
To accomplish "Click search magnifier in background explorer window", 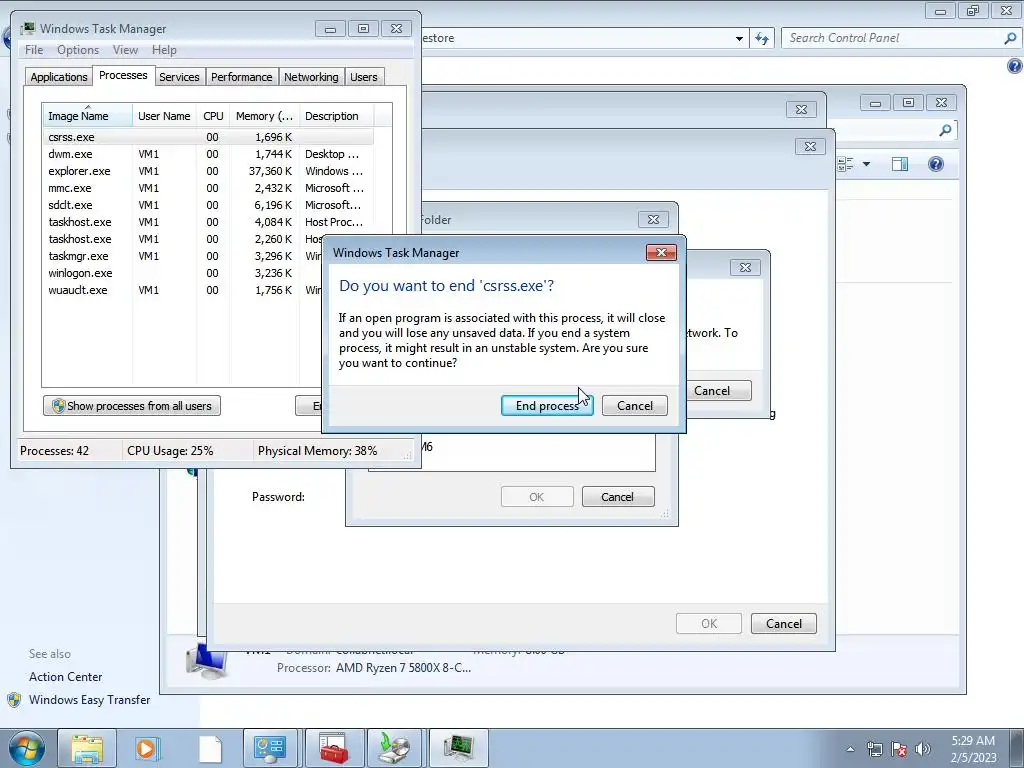I will [x=945, y=131].
